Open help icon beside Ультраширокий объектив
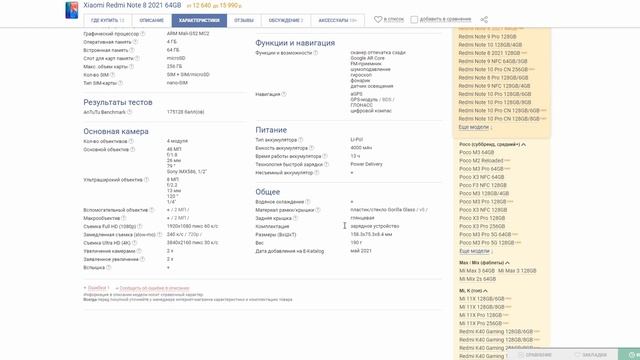Viewport: 640px width, 360px height. [x=146, y=180]
